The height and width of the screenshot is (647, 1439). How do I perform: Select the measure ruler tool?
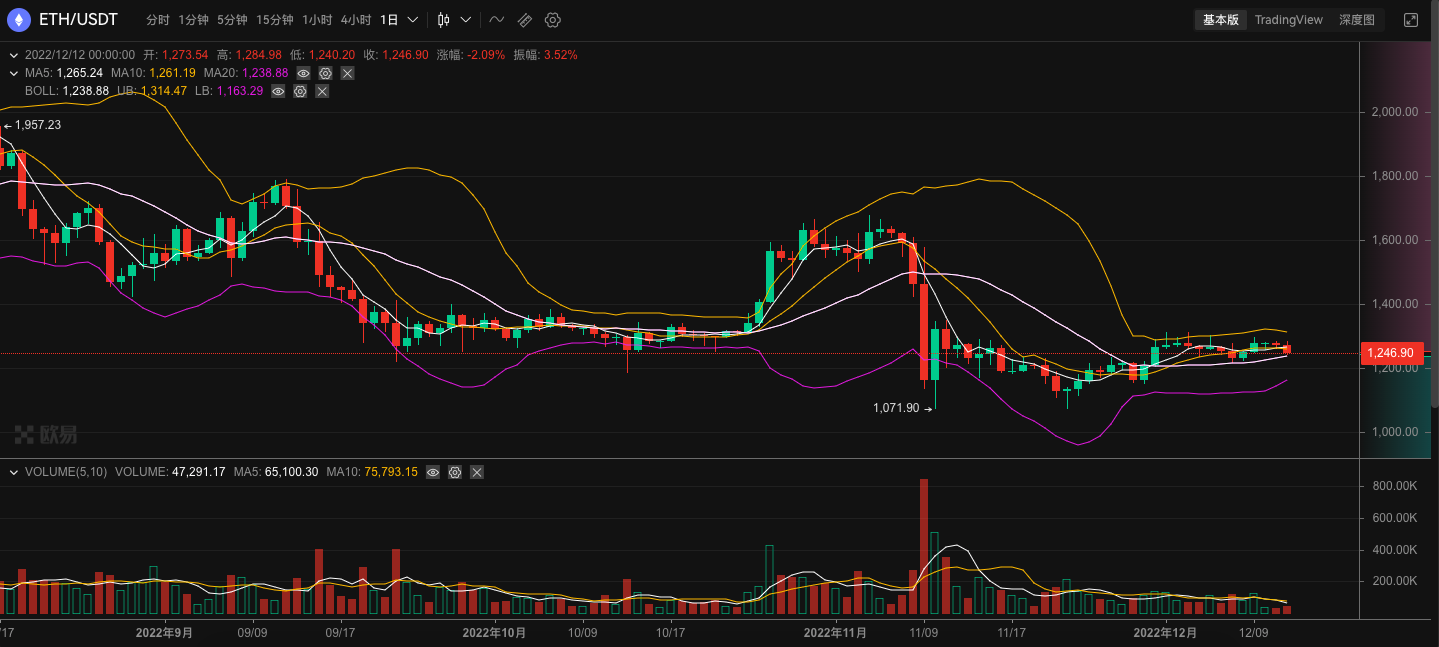[x=524, y=19]
